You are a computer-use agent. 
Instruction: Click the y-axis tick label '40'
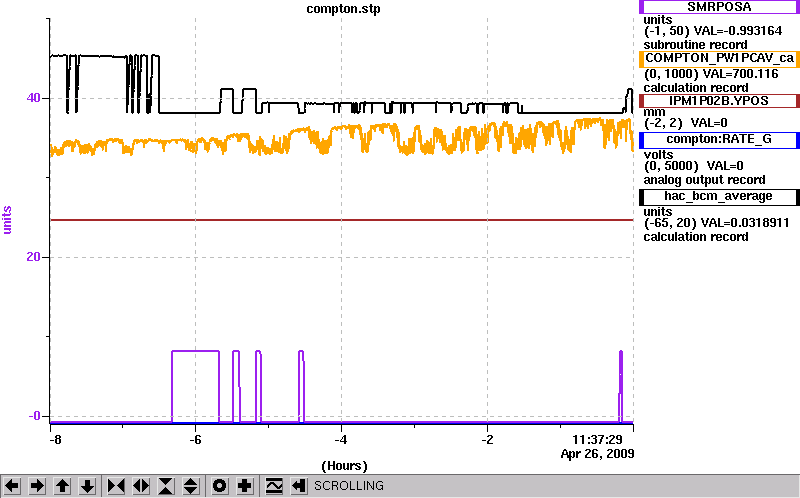[x=33, y=97]
